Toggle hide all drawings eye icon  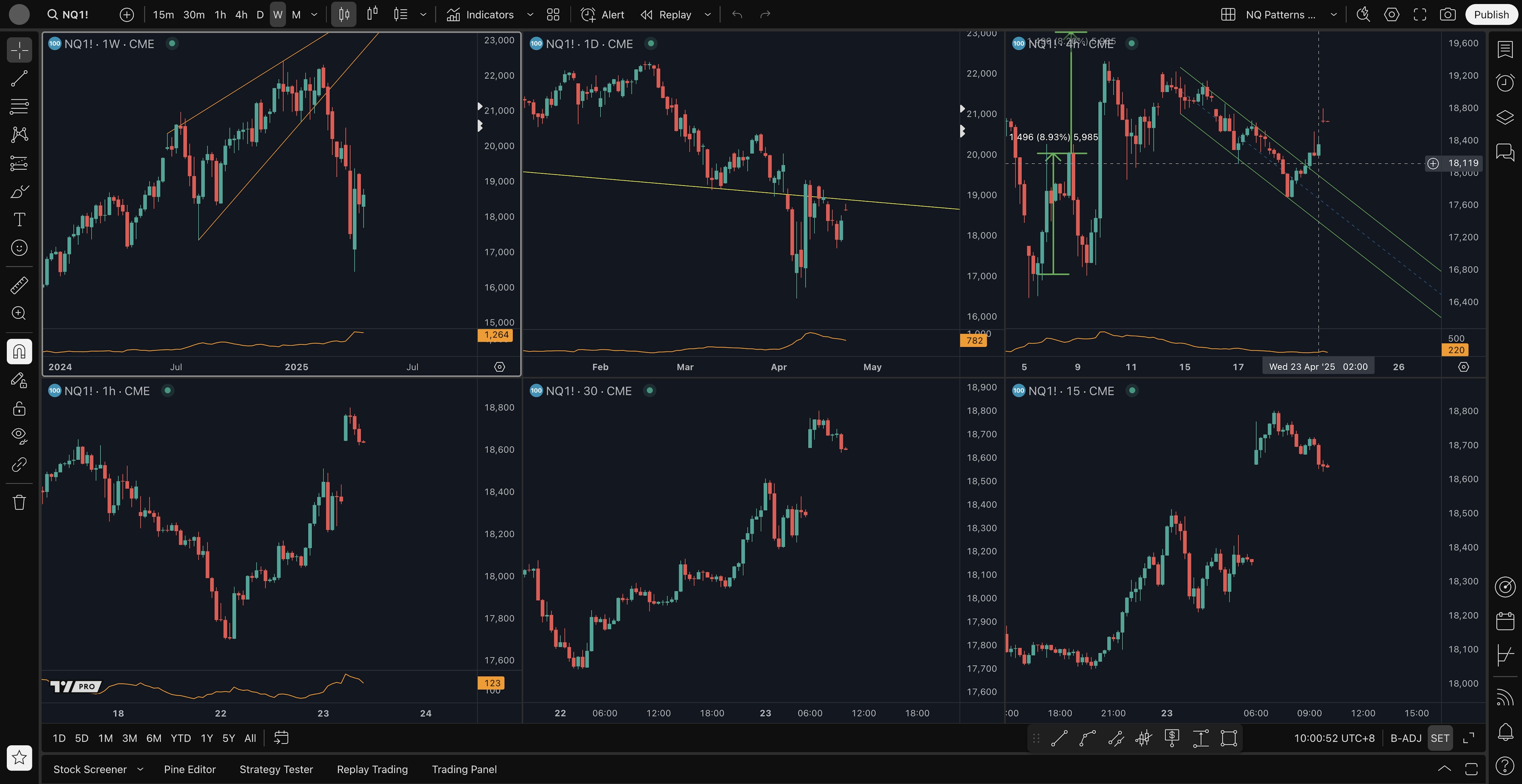19,436
